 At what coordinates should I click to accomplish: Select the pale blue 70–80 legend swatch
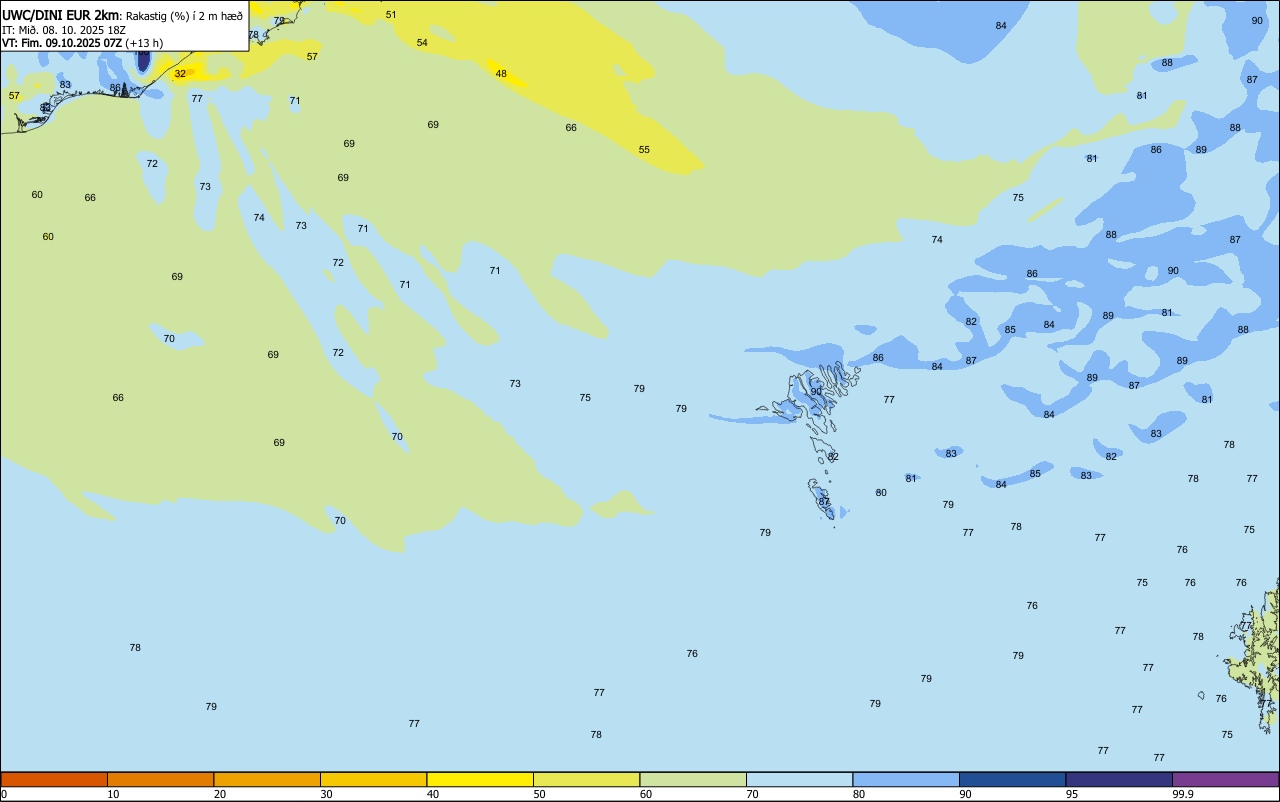point(799,779)
